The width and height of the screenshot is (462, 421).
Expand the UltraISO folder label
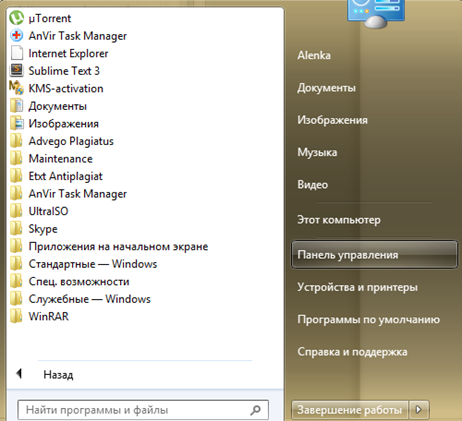click(x=48, y=211)
